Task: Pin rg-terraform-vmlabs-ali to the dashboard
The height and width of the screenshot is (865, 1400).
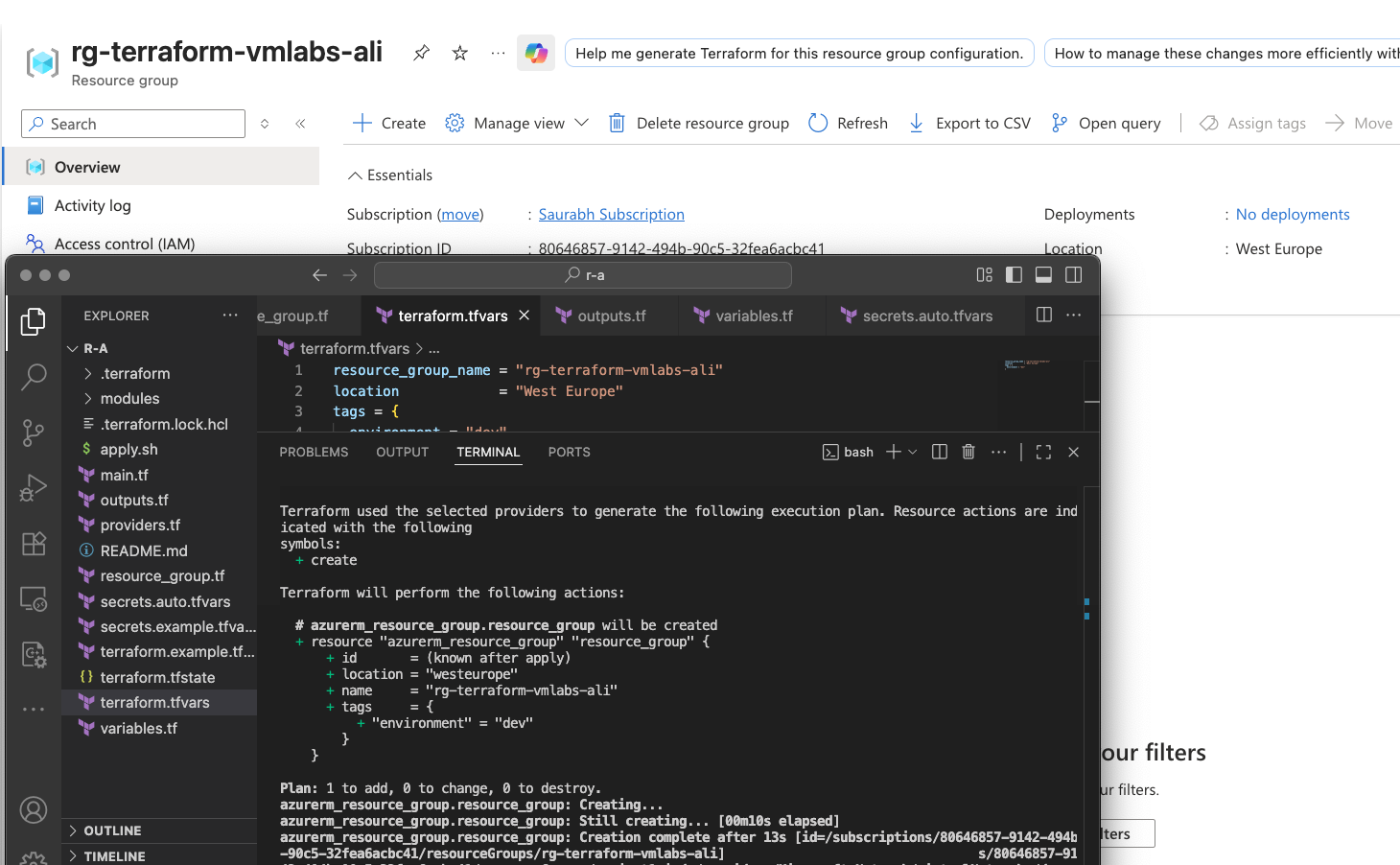Action: (x=420, y=53)
